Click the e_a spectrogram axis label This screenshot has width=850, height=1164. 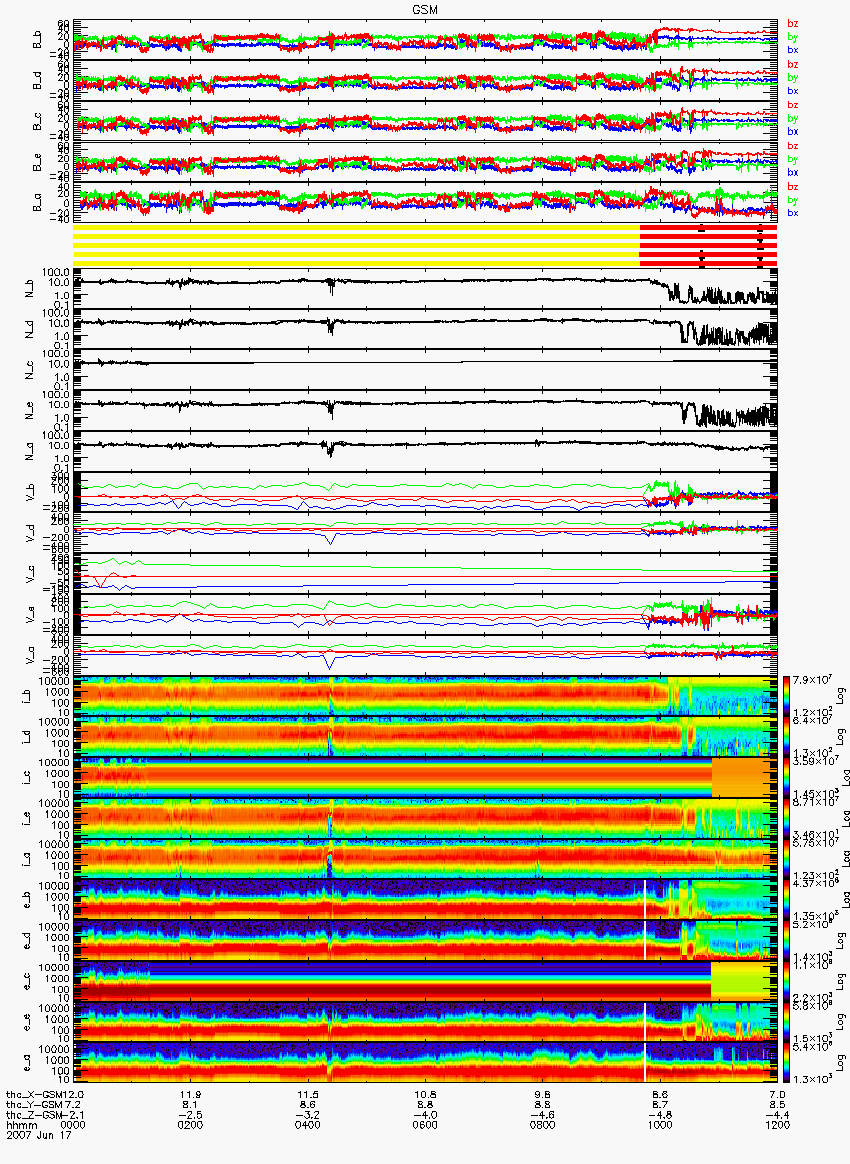(x=27, y=1063)
